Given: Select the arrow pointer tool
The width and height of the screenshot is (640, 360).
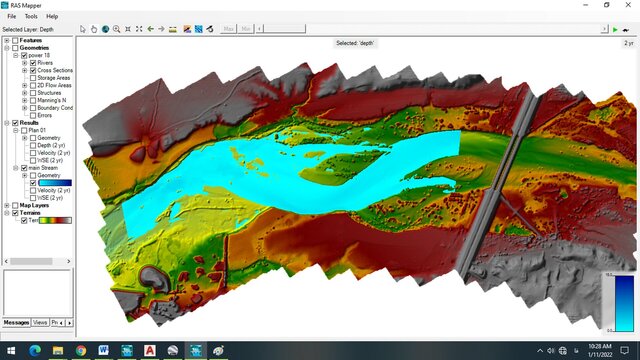Looking at the screenshot, I should pos(83,29).
